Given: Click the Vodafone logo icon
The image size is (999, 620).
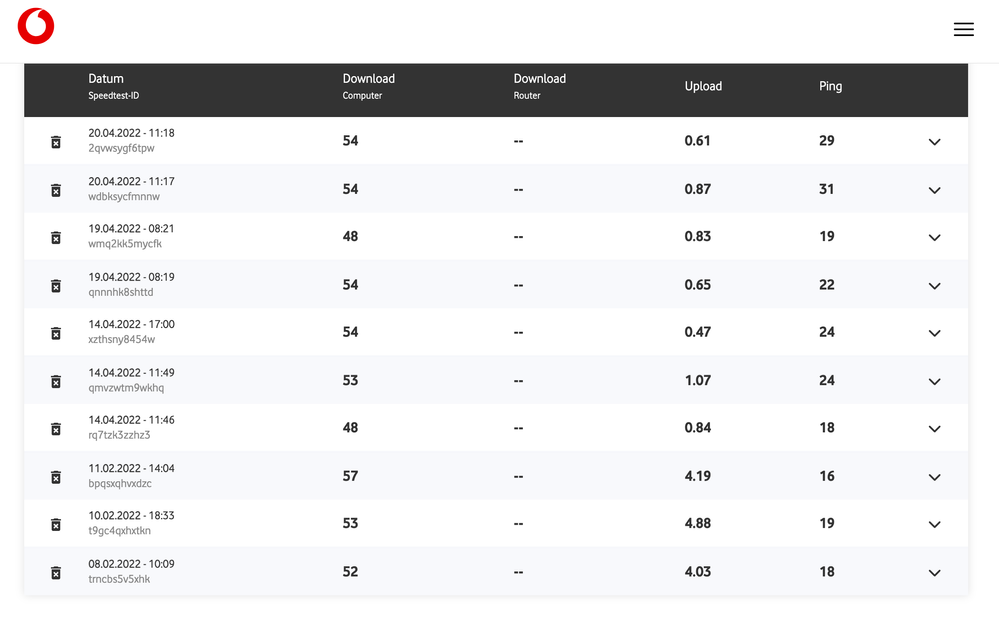Looking at the screenshot, I should point(36,27).
